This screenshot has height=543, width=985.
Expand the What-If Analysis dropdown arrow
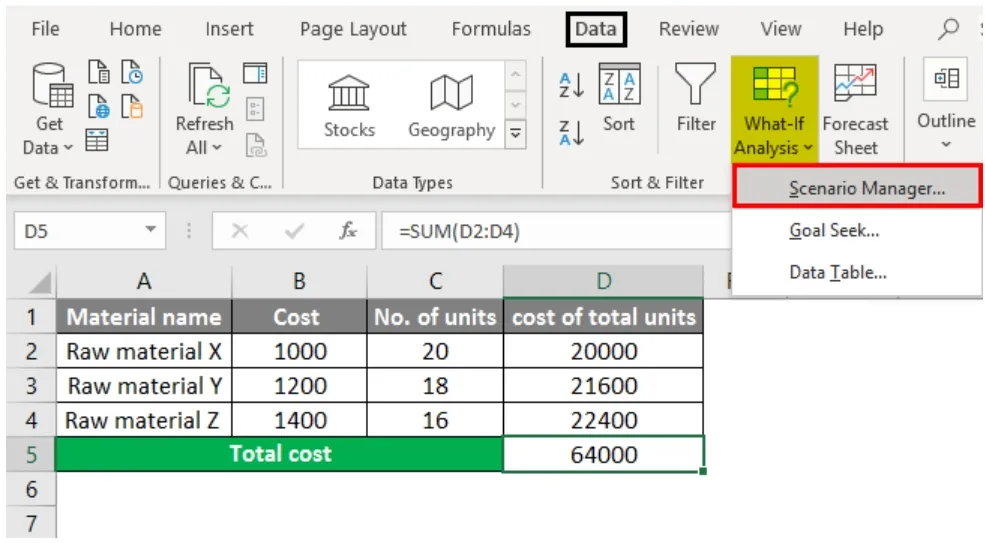click(x=808, y=148)
